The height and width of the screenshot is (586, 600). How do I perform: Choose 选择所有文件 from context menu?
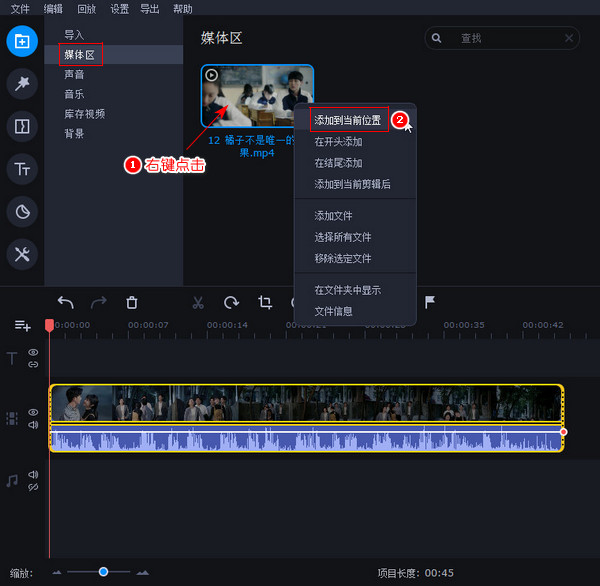[x=355, y=237]
